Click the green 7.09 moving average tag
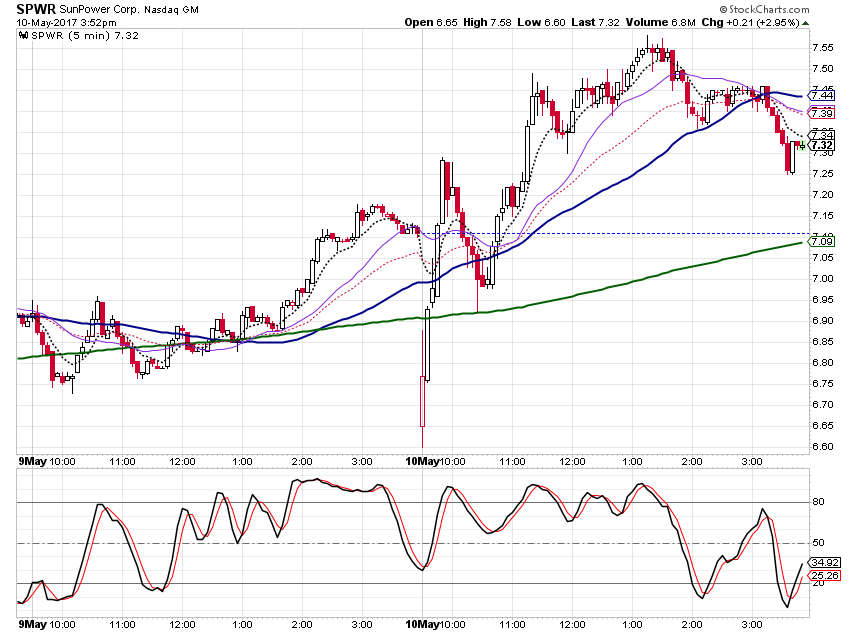The width and height of the screenshot is (850, 633). (822, 241)
